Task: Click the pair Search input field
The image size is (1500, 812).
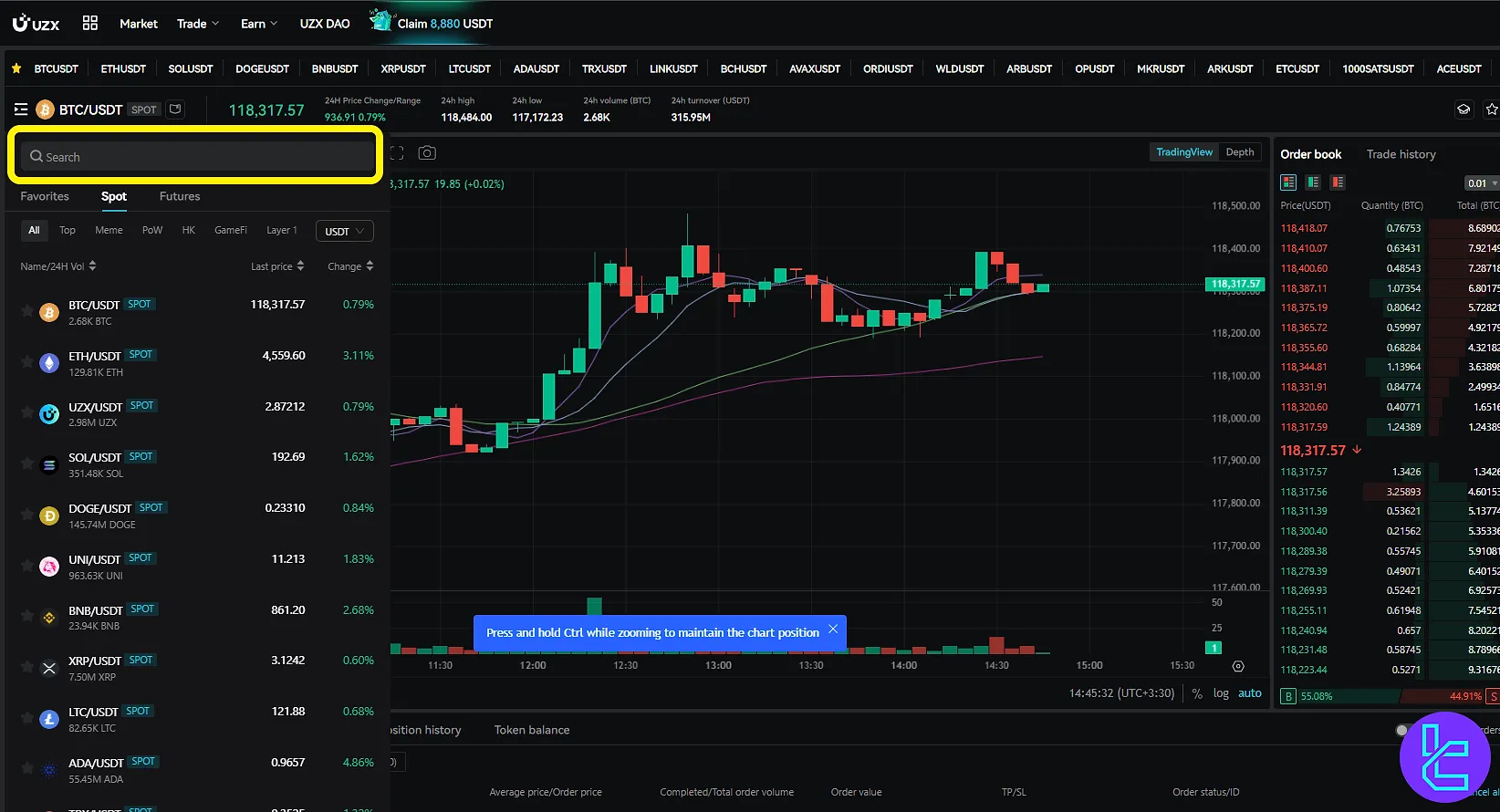Action: pyautogui.click(x=198, y=157)
